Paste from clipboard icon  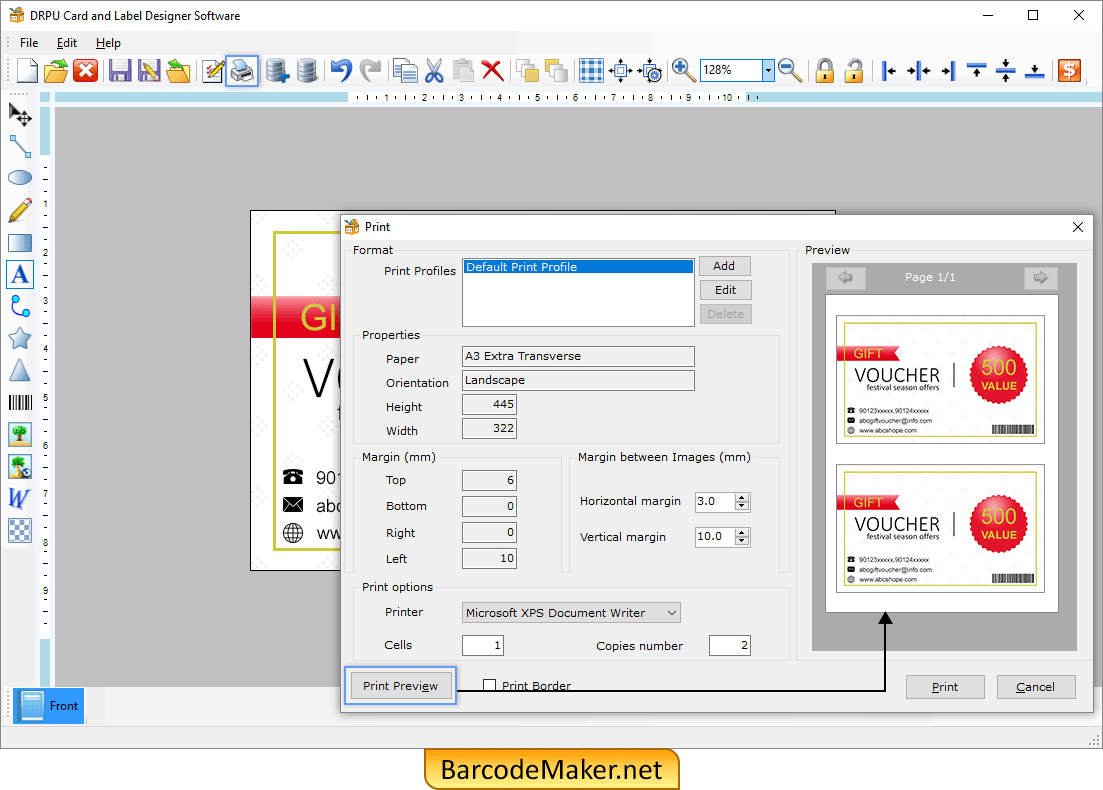coord(463,70)
